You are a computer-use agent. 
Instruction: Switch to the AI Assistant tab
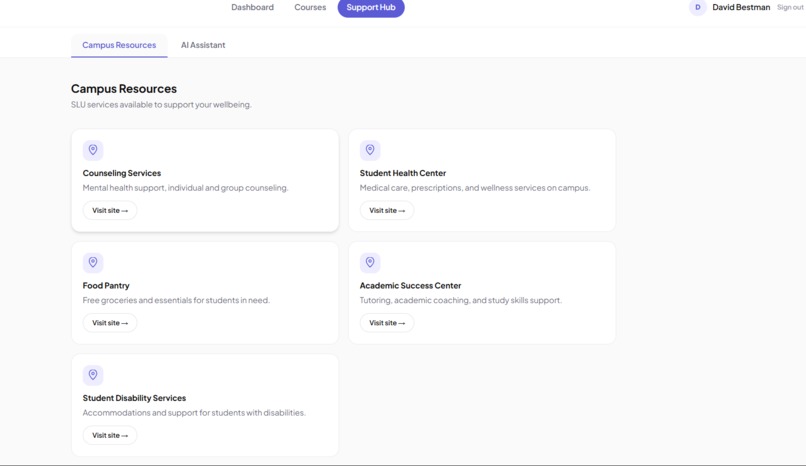coord(203,45)
